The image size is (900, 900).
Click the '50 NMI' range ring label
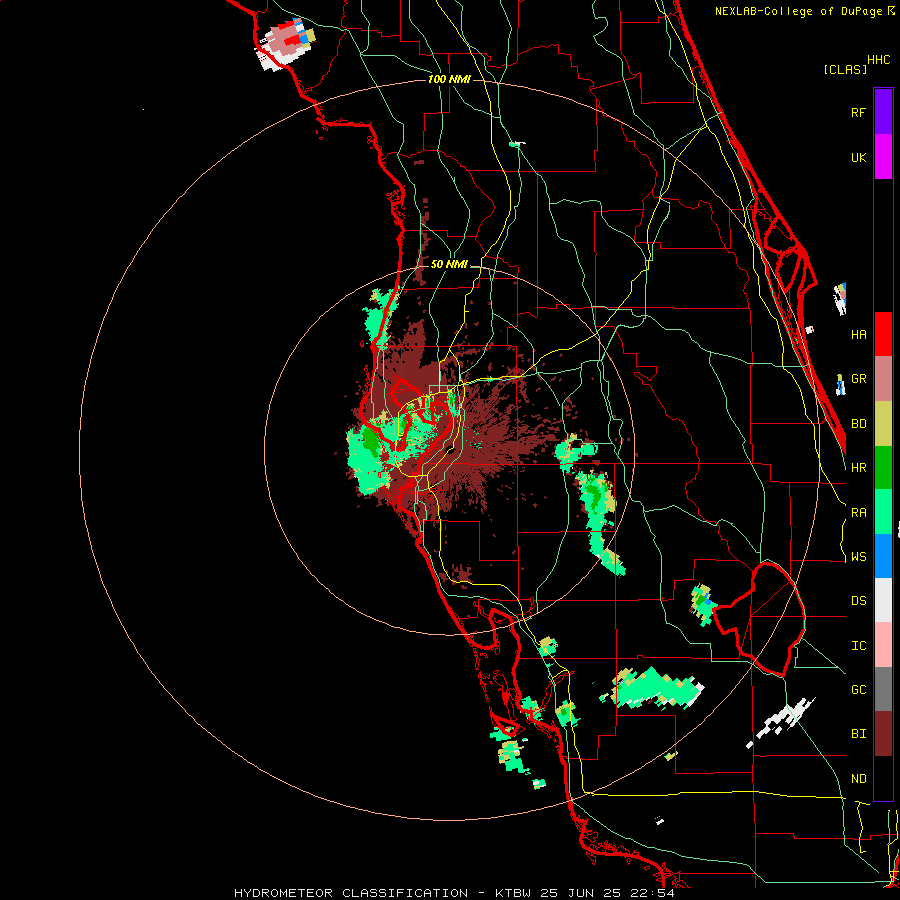point(449,265)
